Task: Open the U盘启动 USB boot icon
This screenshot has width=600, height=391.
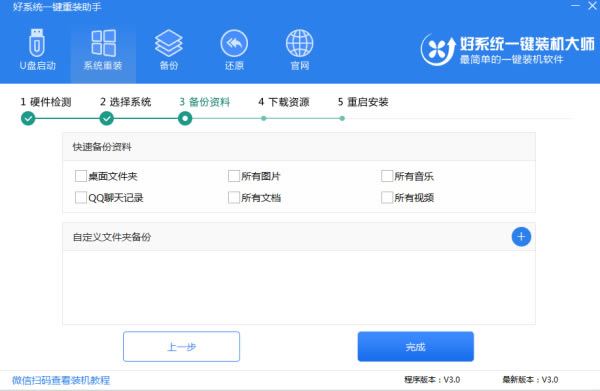Action: click(37, 43)
